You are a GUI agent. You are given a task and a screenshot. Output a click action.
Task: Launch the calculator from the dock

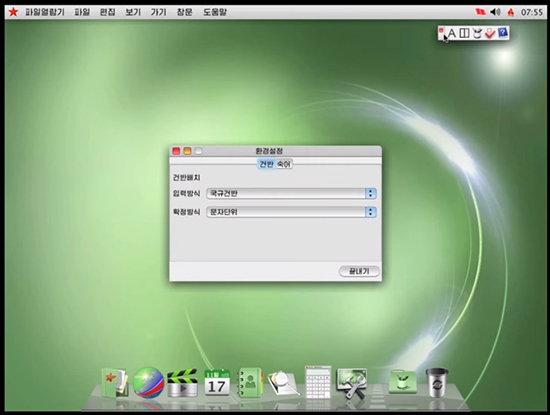318,382
